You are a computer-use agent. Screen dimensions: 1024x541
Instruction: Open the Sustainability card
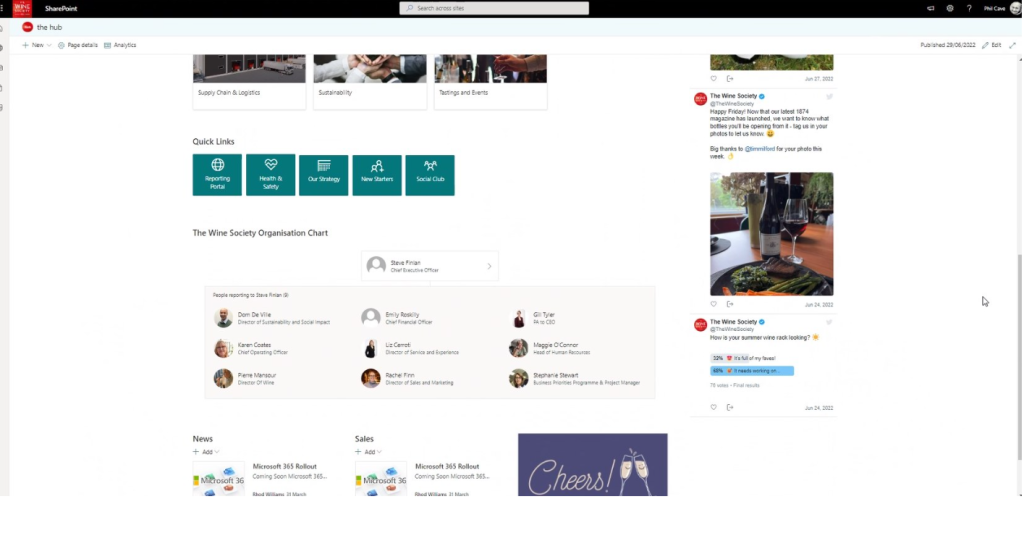pyautogui.click(x=370, y=82)
